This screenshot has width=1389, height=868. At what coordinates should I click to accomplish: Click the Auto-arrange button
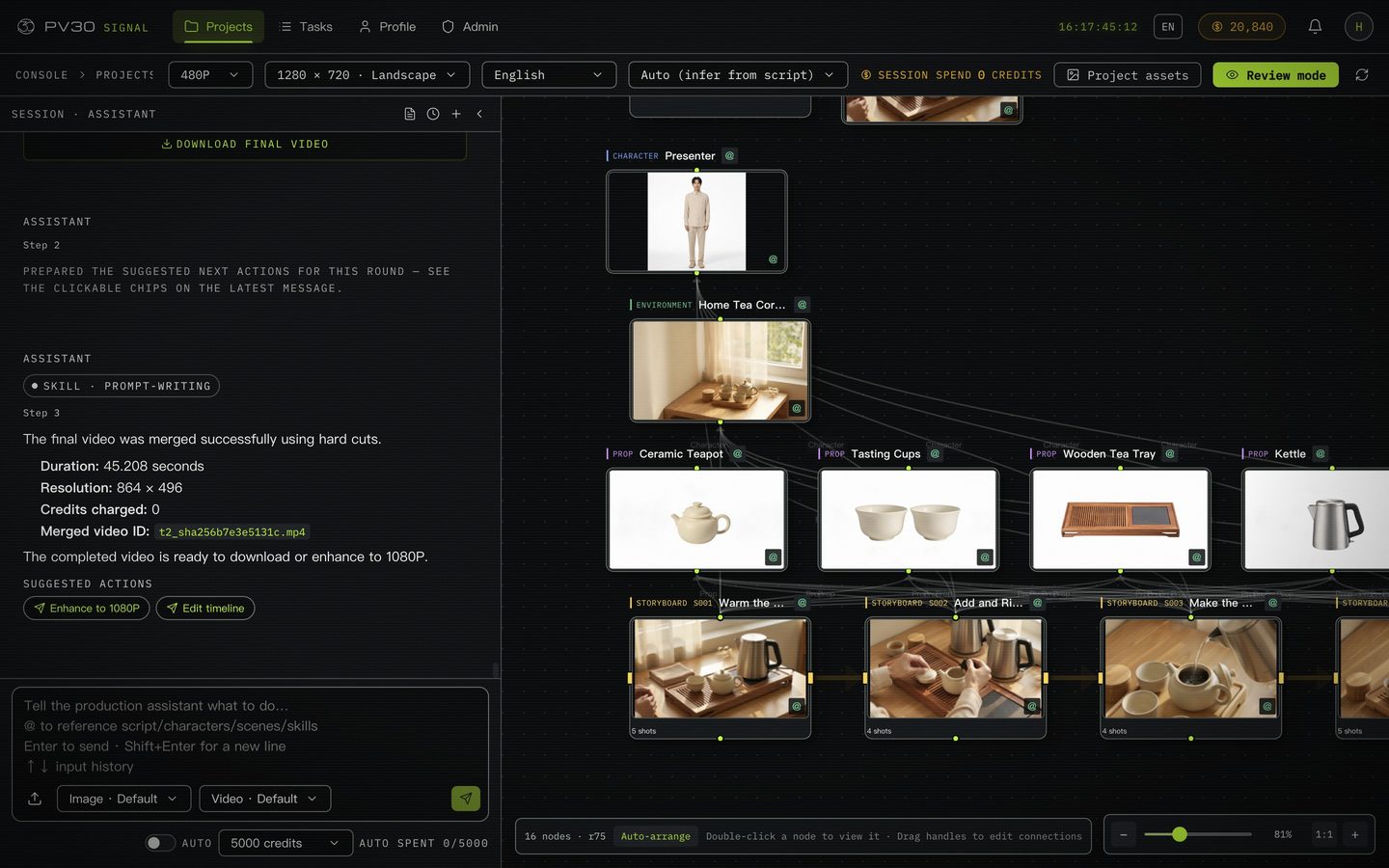pos(656,836)
